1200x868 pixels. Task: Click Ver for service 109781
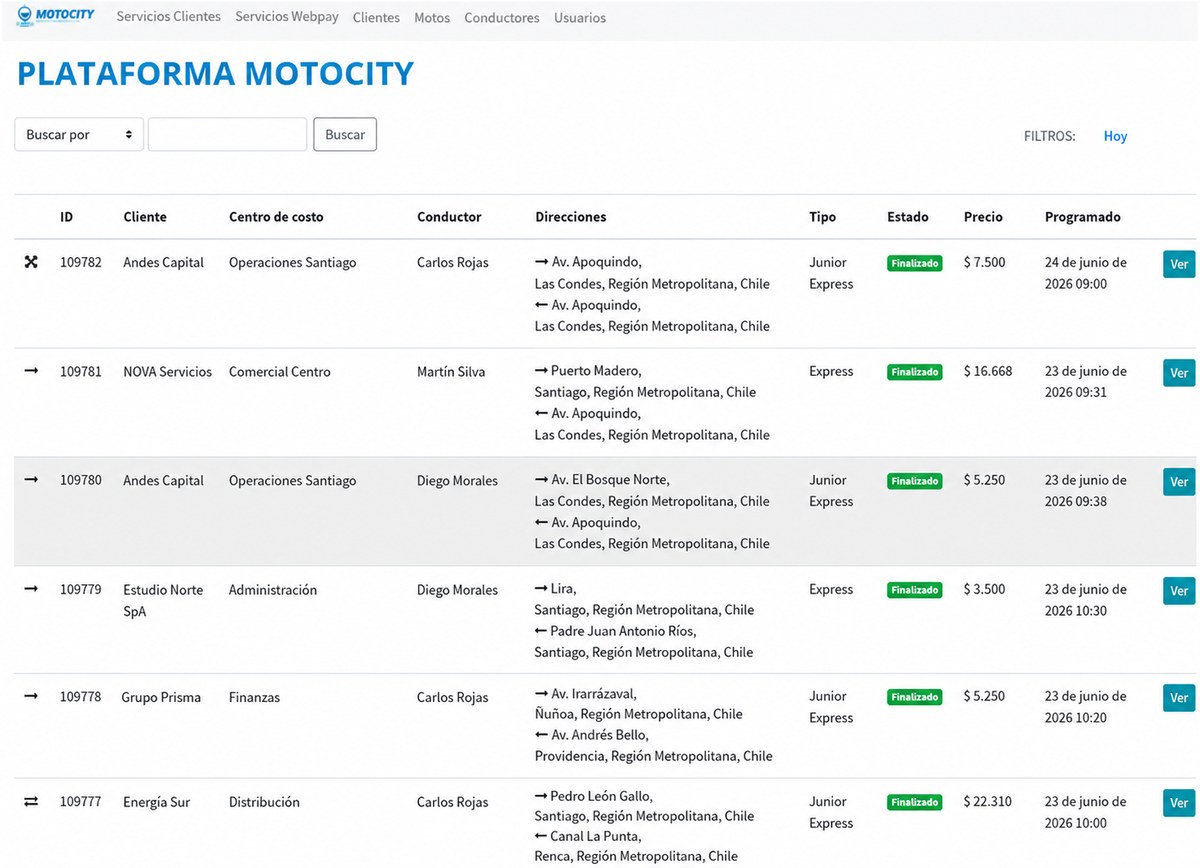[x=1179, y=372]
